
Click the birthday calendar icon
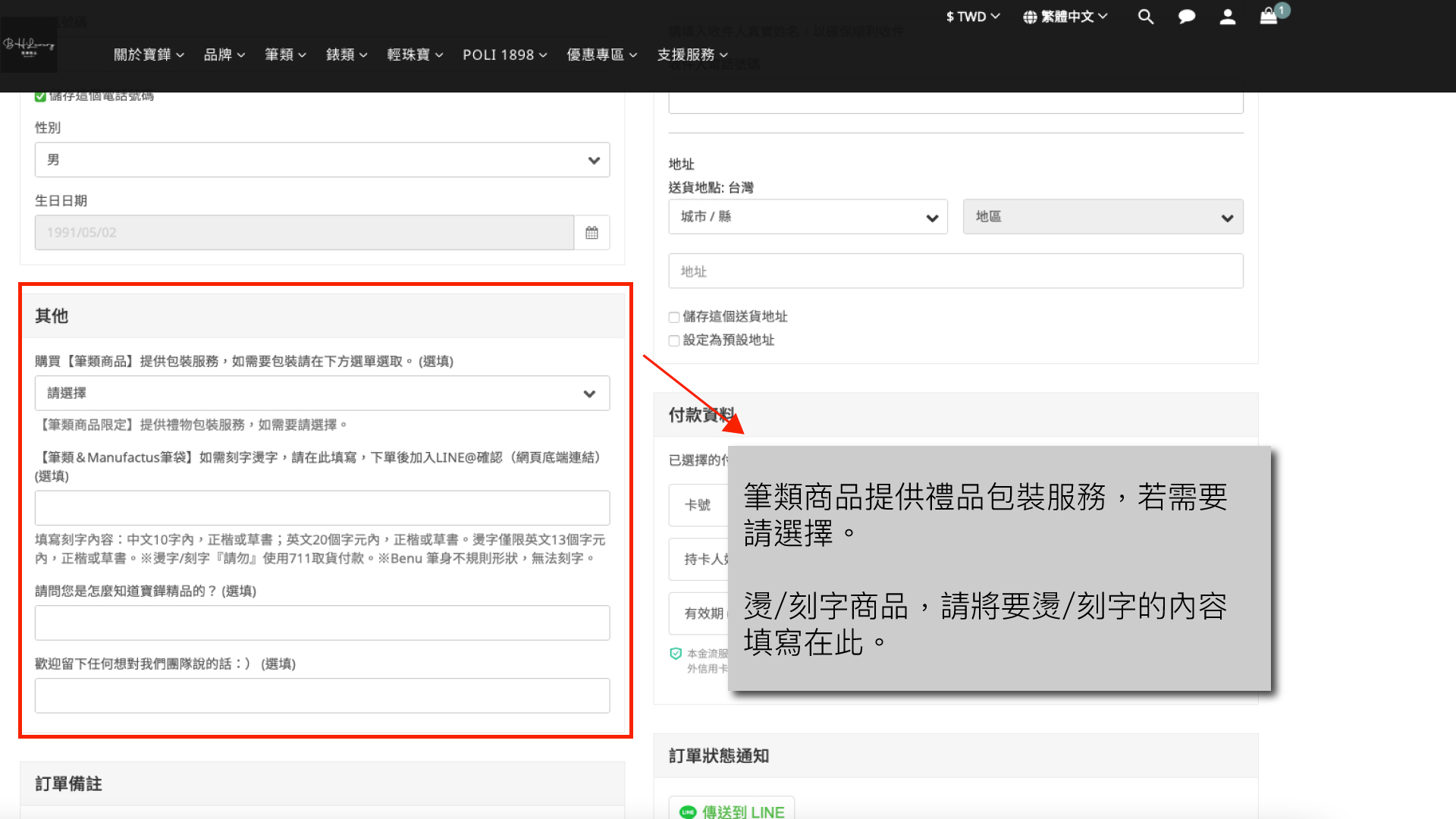(x=591, y=233)
